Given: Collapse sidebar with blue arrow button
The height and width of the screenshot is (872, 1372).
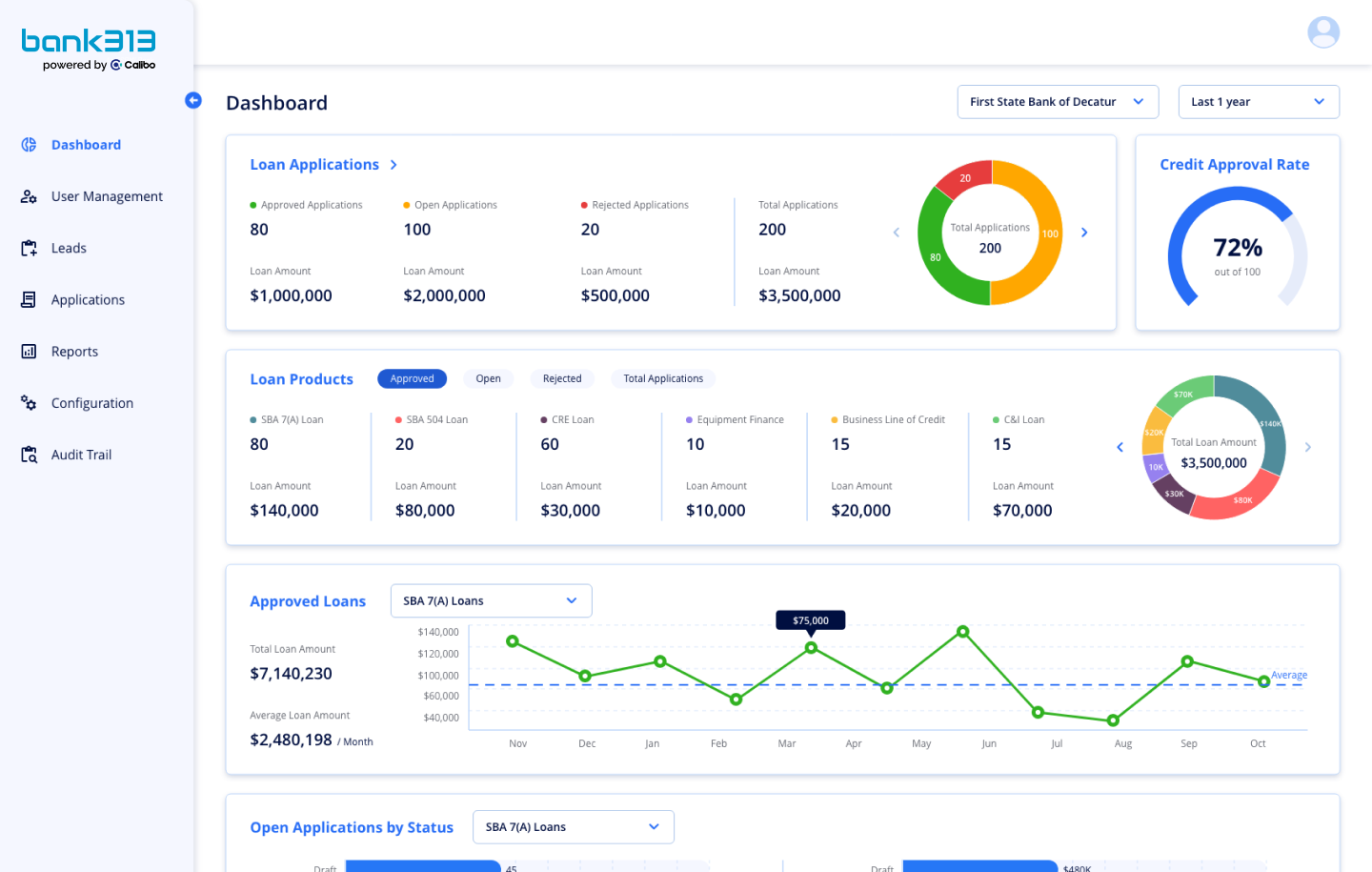Looking at the screenshot, I should pos(193,100).
